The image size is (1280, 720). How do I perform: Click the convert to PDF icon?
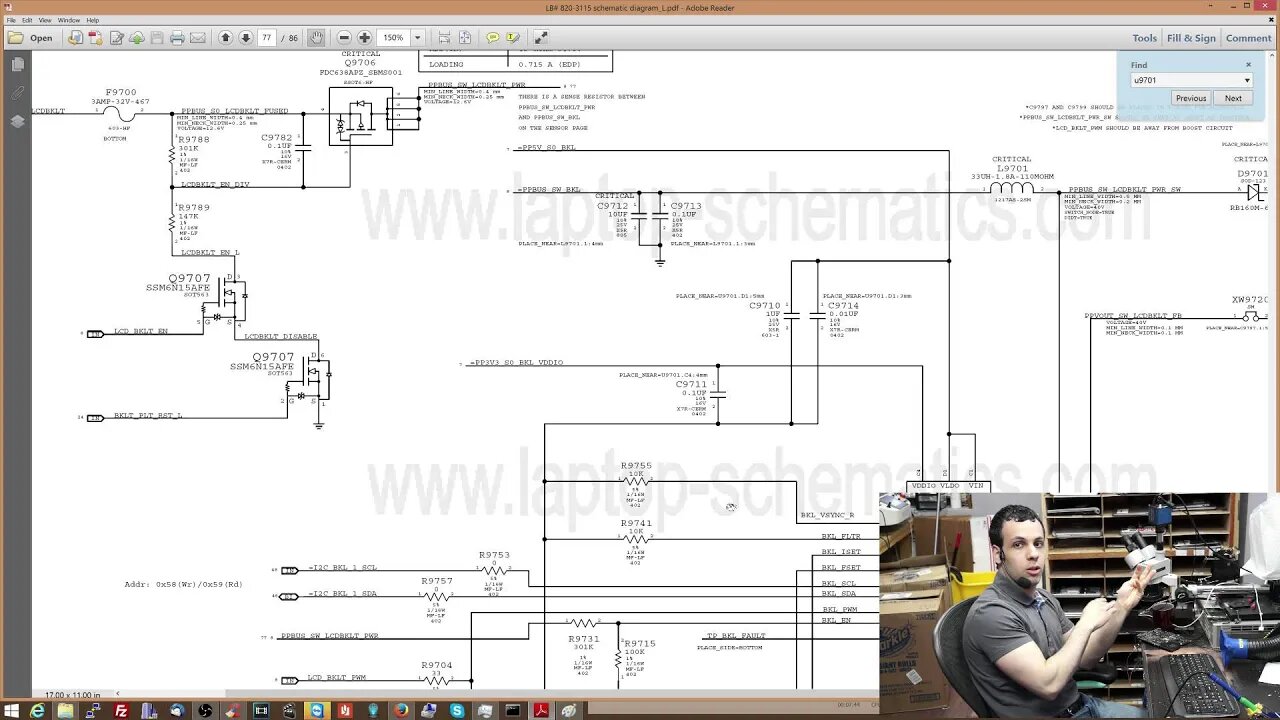click(75, 38)
